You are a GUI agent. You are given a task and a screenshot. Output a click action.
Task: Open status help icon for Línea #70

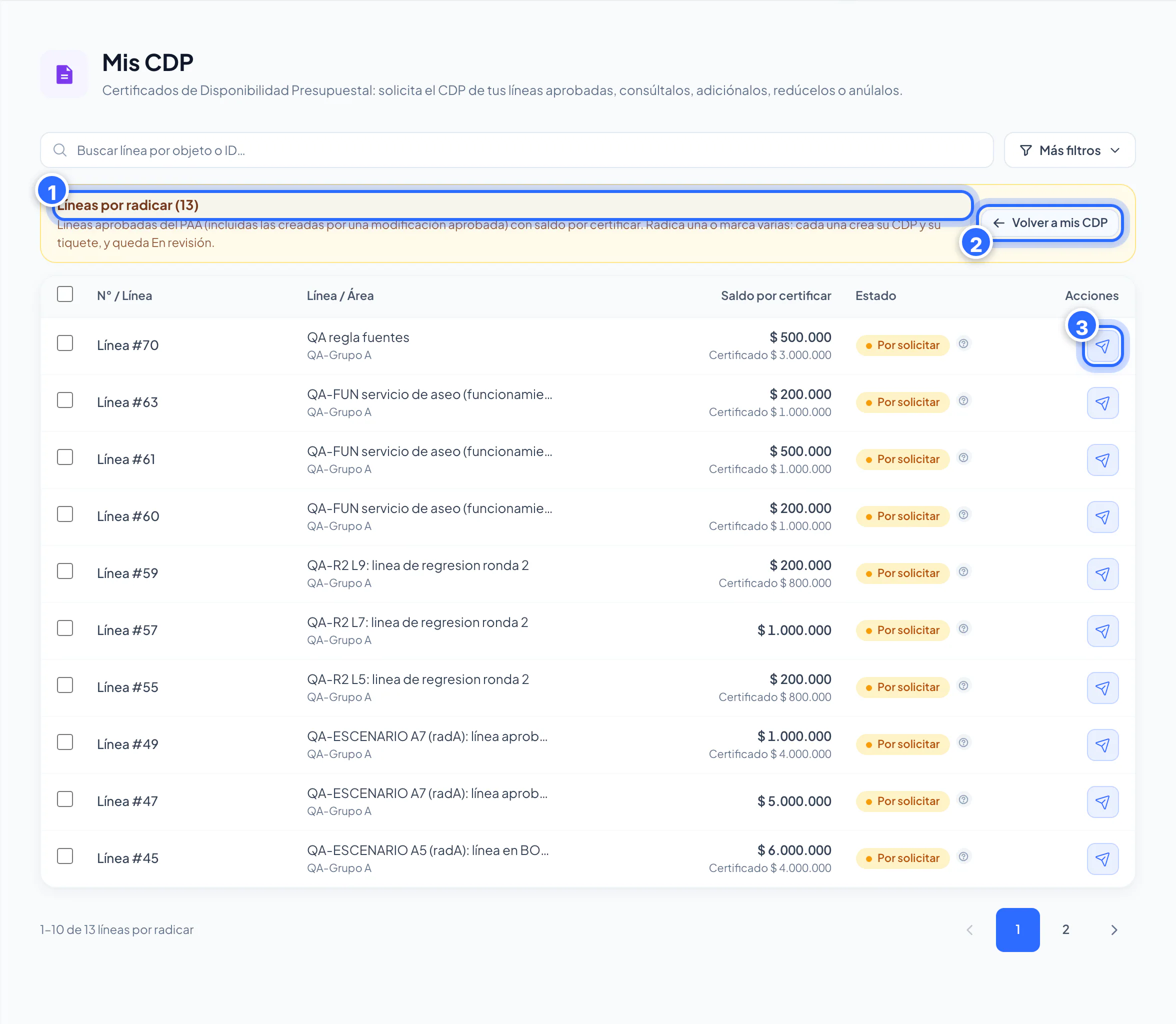(x=963, y=343)
